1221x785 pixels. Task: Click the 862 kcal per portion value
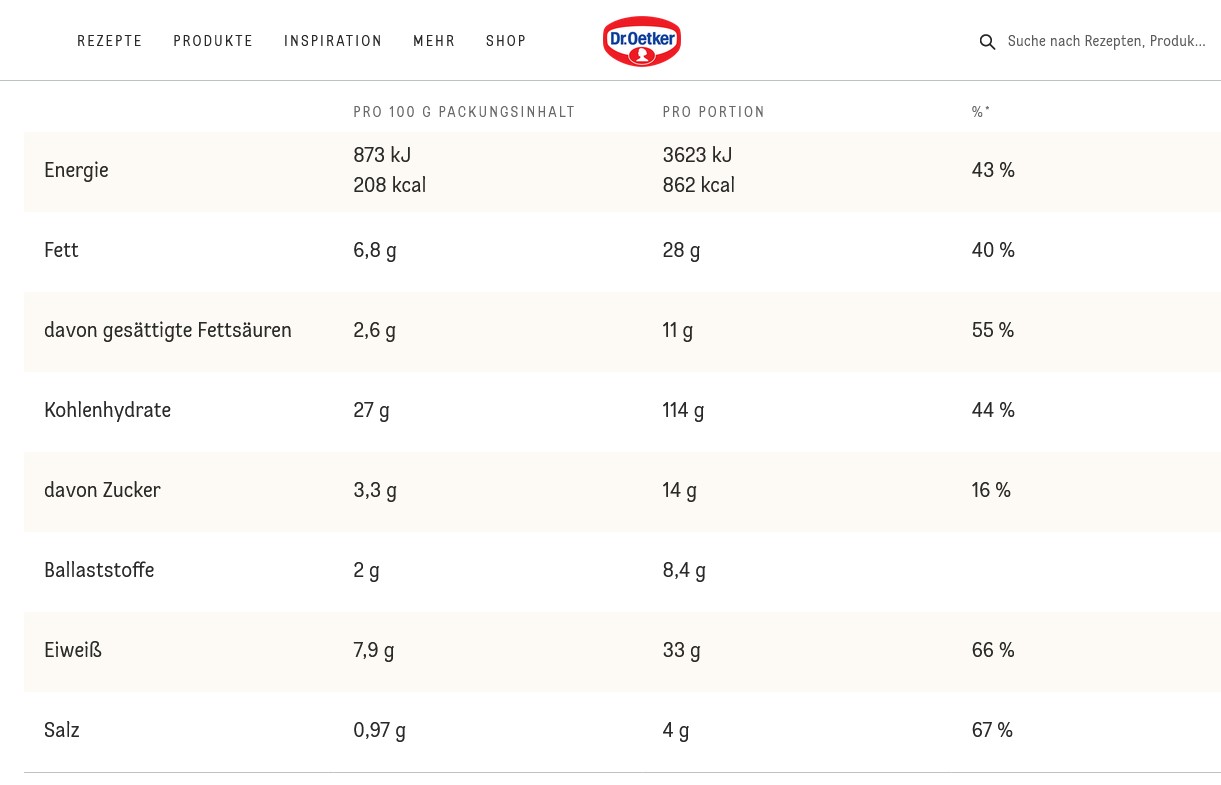pos(699,185)
